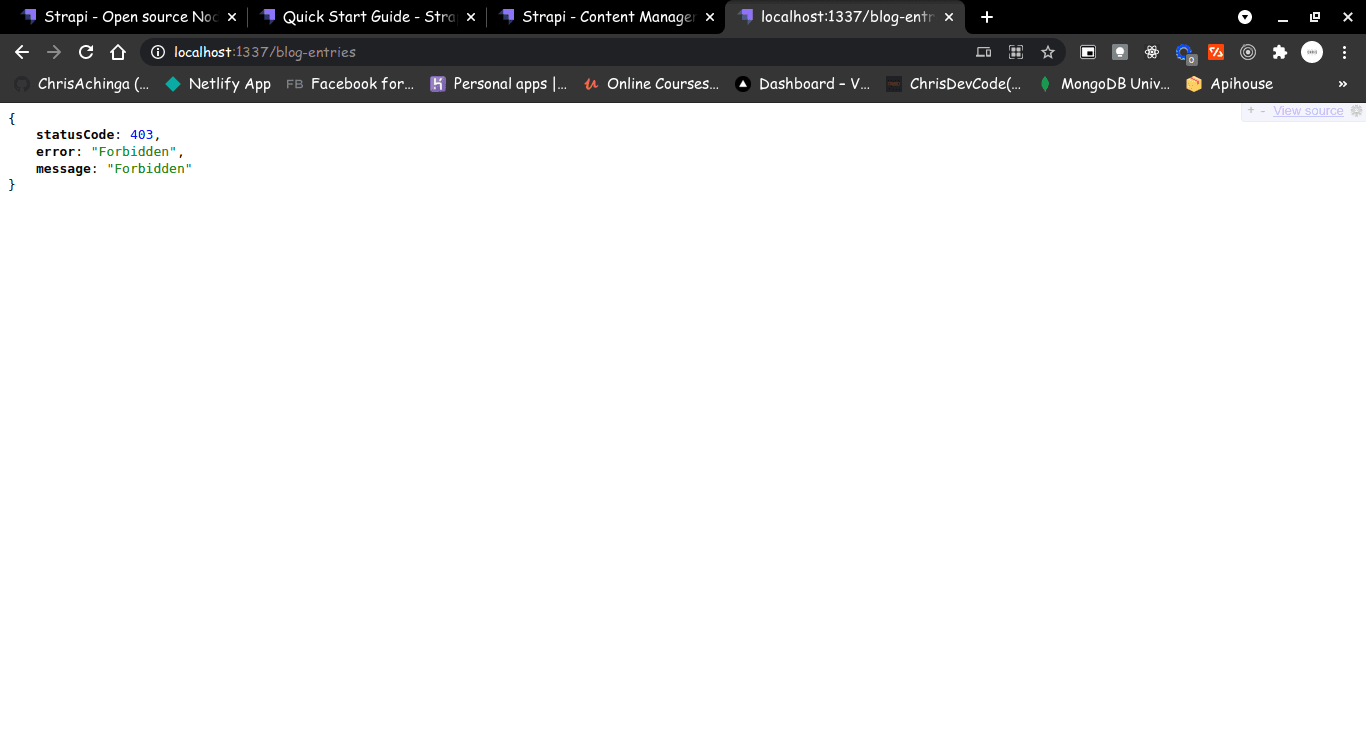The width and height of the screenshot is (1366, 734).
Task: Open the tab search dropdown arrow
Action: pos(1245,17)
